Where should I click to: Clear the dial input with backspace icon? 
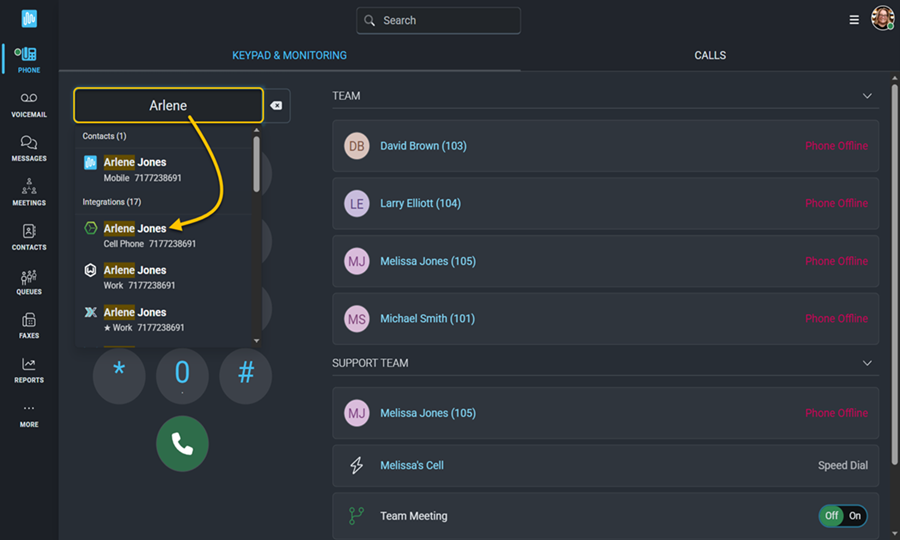tap(276, 106)
